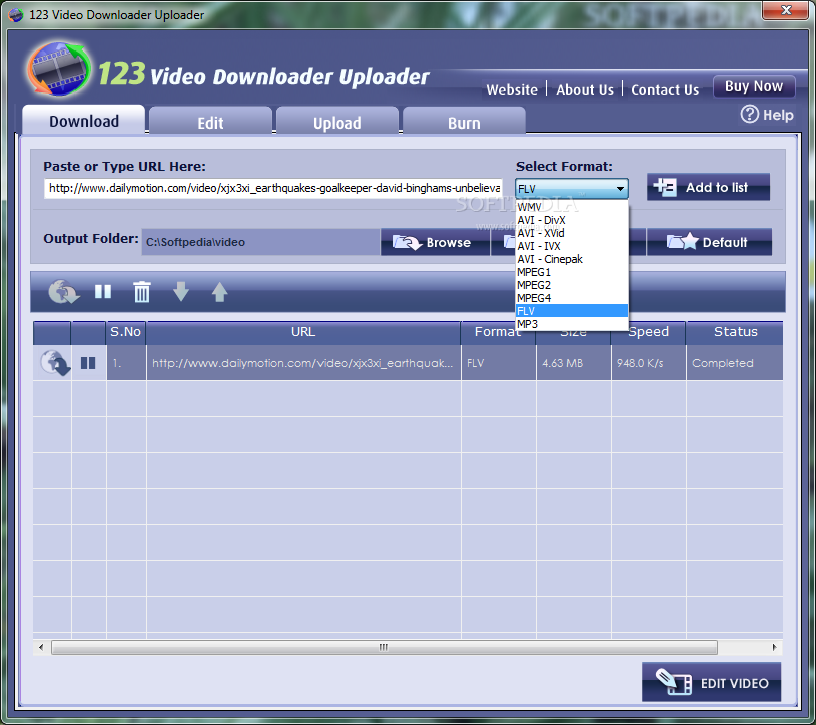
Task: Click the EDIT VIDEO button
Action: point(711,682)
